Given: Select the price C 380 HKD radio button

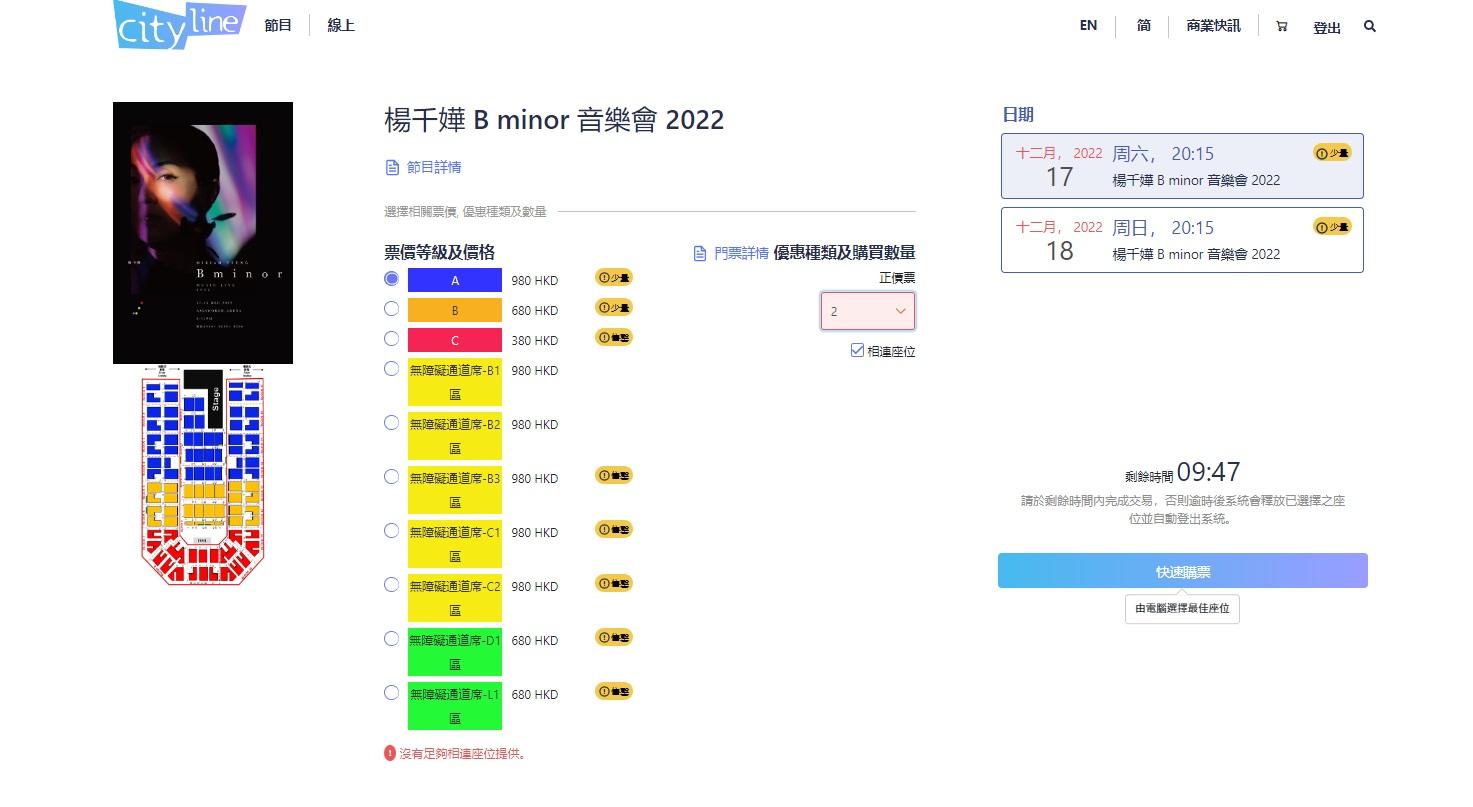Looking at the screenshot, I should [392, 339].
